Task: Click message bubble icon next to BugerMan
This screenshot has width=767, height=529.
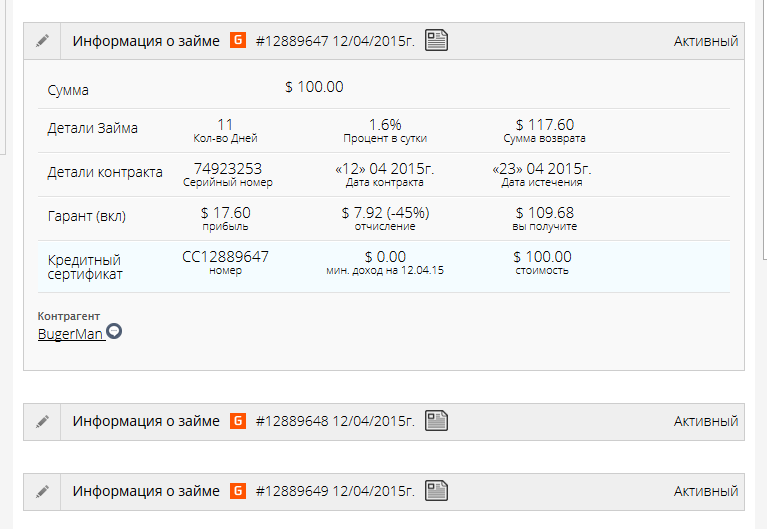Action: click(114, 331)
